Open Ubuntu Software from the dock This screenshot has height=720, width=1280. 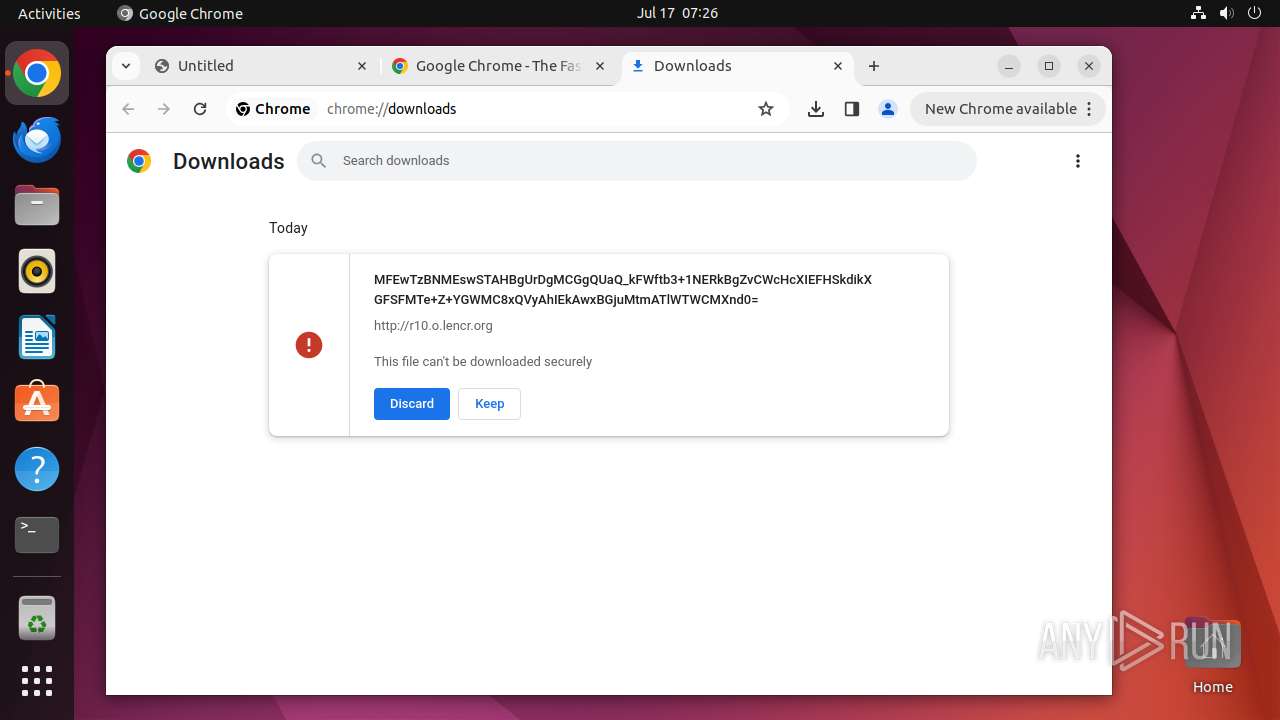(x=37, y=403)
